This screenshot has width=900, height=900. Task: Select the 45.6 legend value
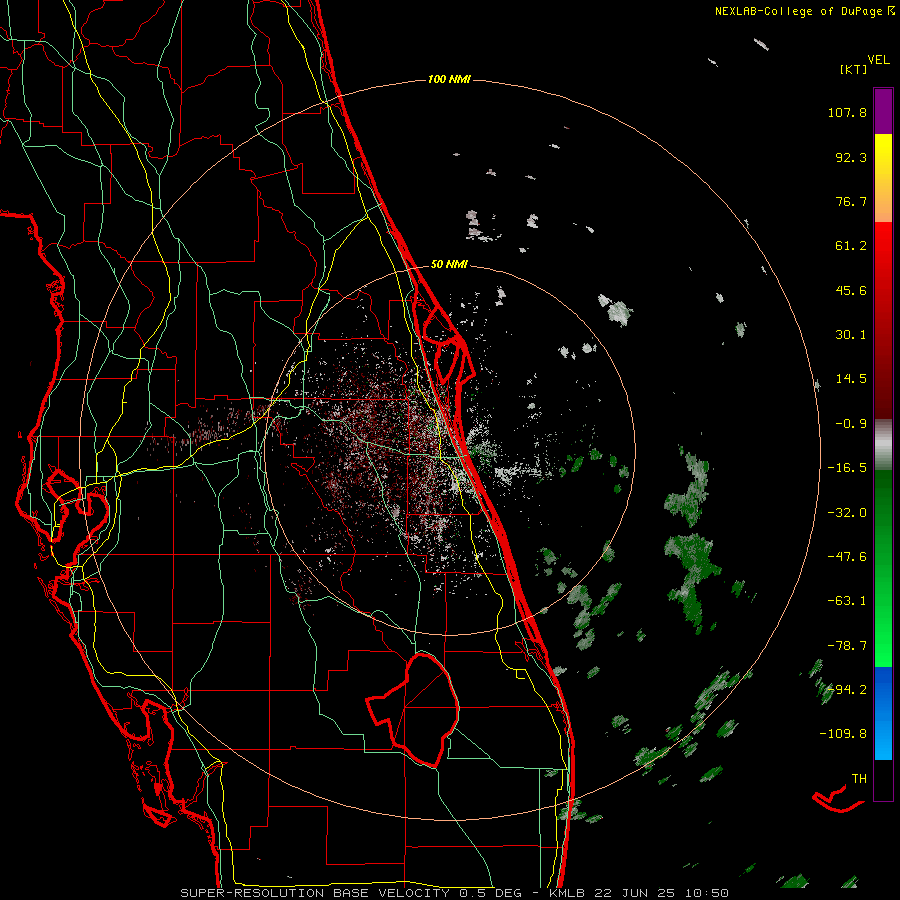tap(851, 290)
